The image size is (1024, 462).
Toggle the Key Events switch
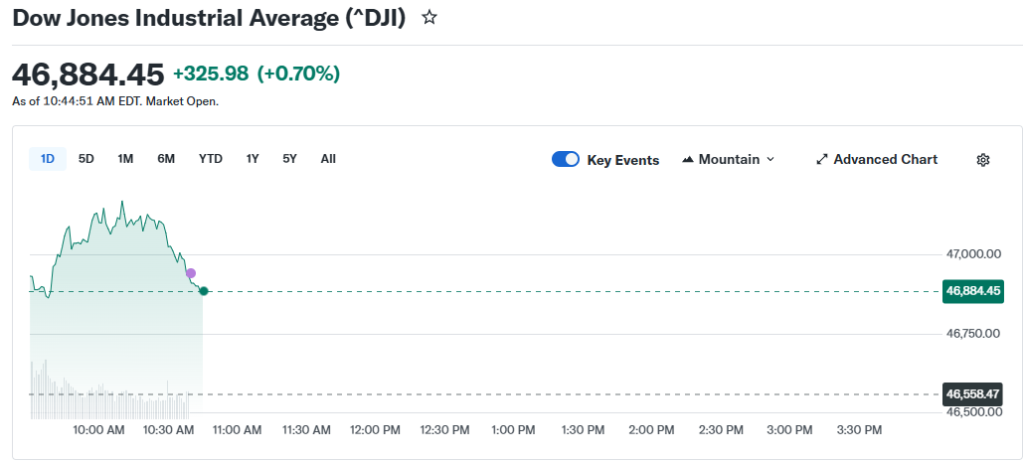pyautogui.click(x=566, y=160)
